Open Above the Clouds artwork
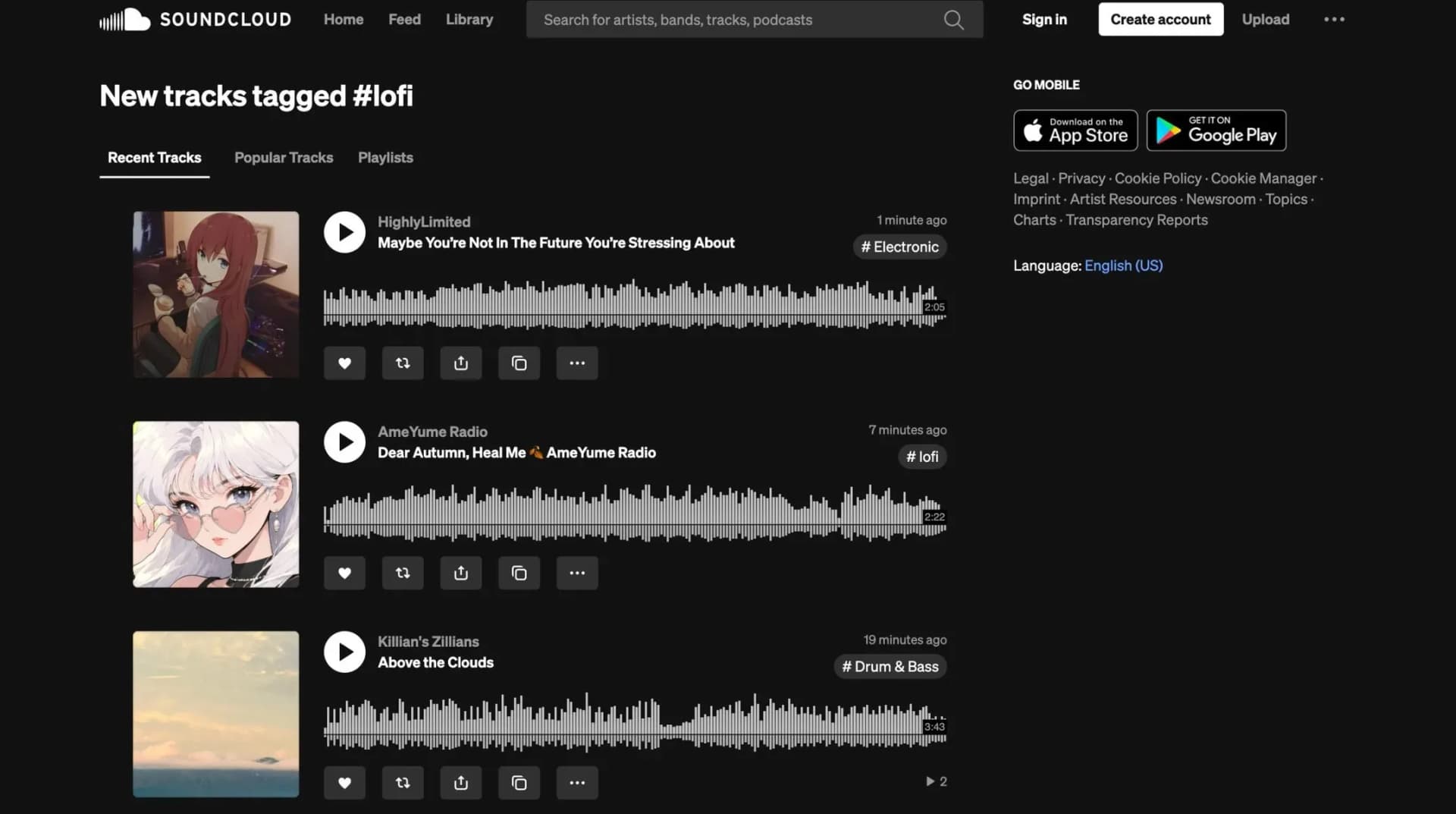This screenshot has height=814, width=1456. tap(216, 714)
